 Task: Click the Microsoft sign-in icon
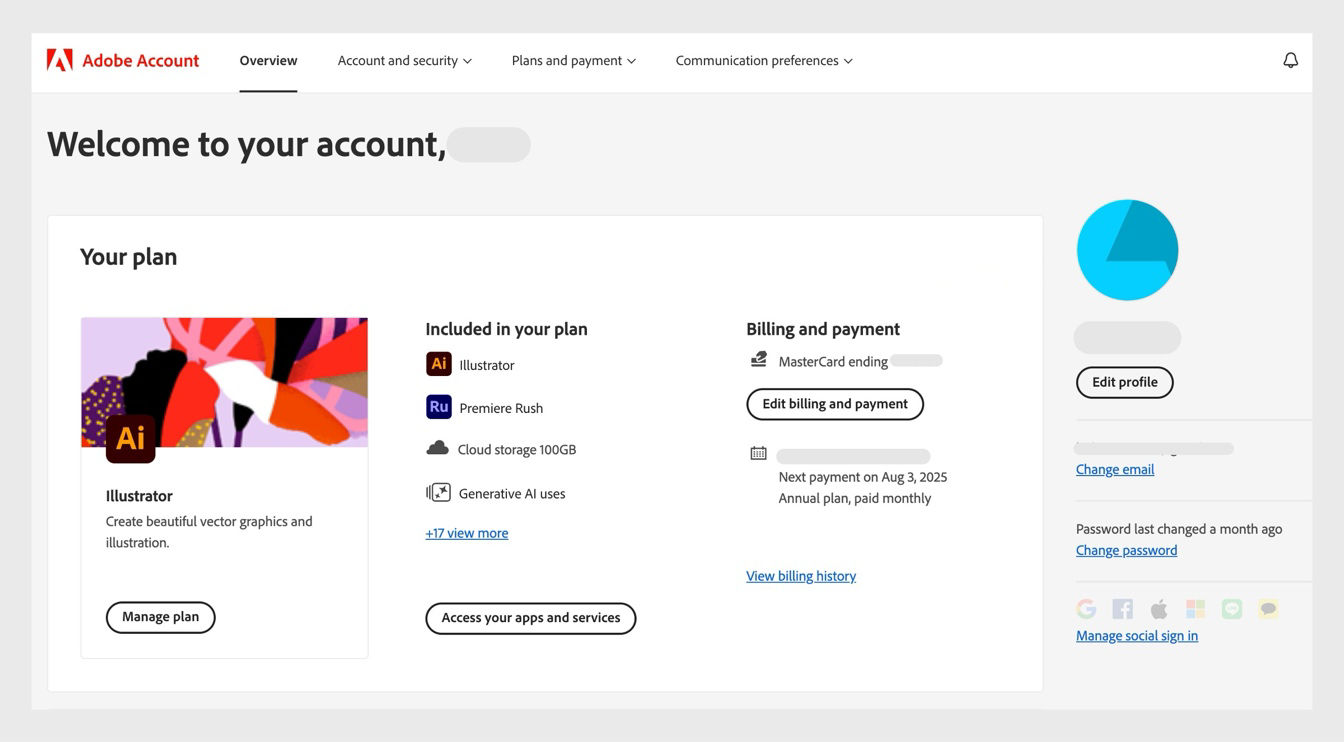tap(1195, 608)
